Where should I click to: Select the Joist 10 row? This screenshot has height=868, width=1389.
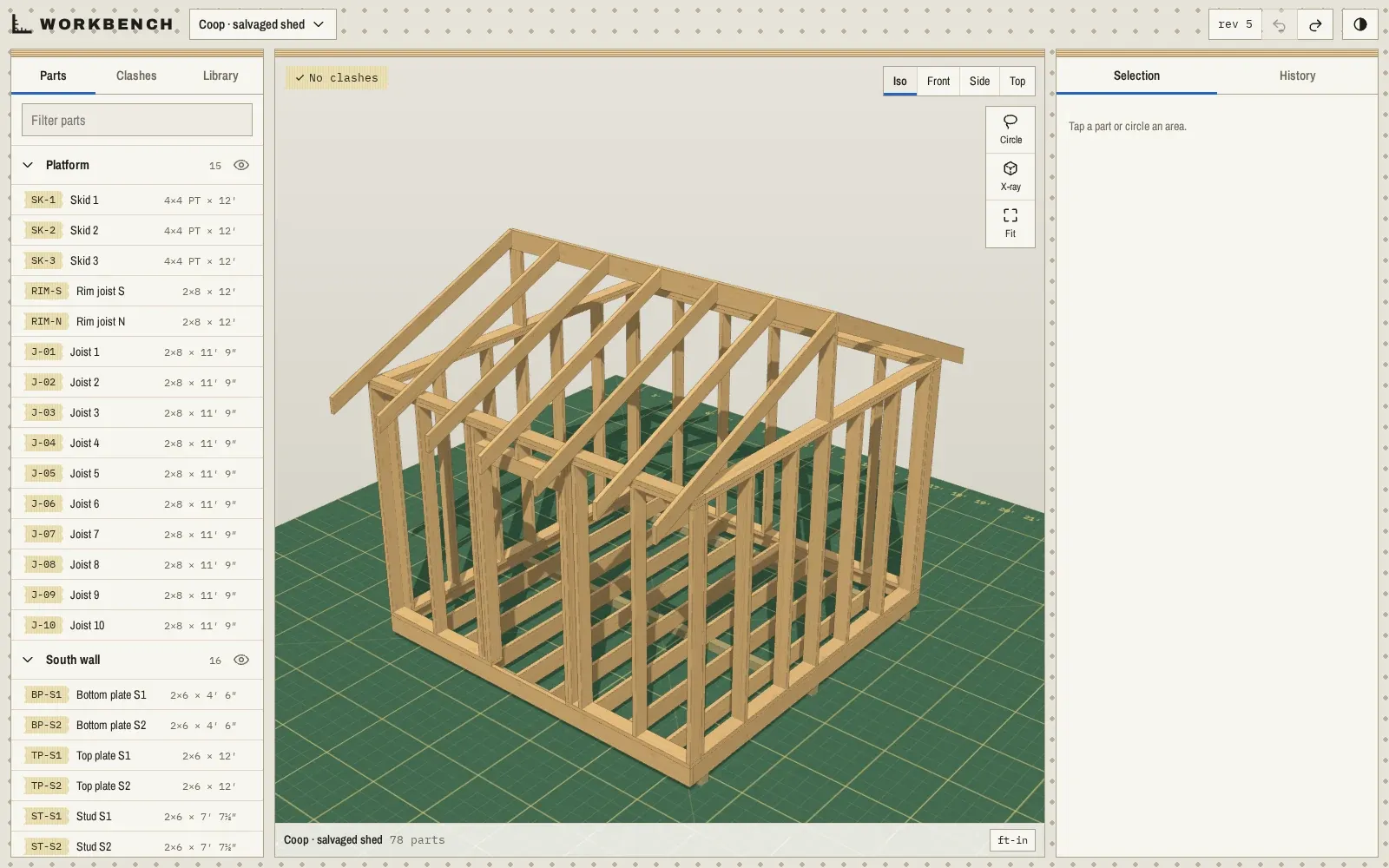[x=137, y=625]
